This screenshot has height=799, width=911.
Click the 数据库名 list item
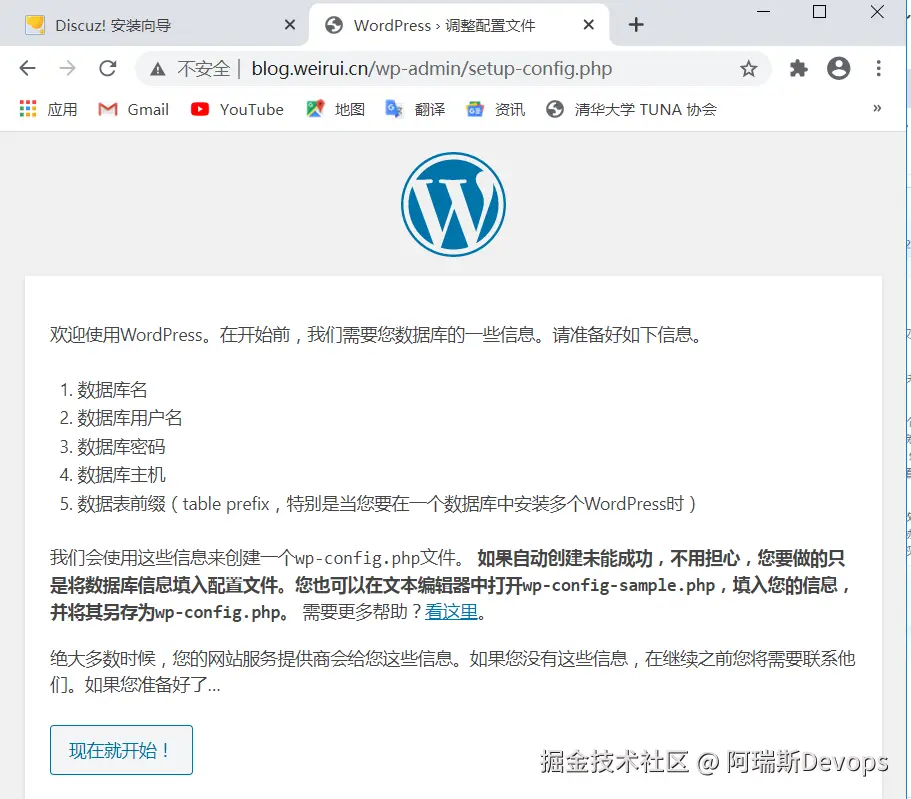(x=112, y=390)
